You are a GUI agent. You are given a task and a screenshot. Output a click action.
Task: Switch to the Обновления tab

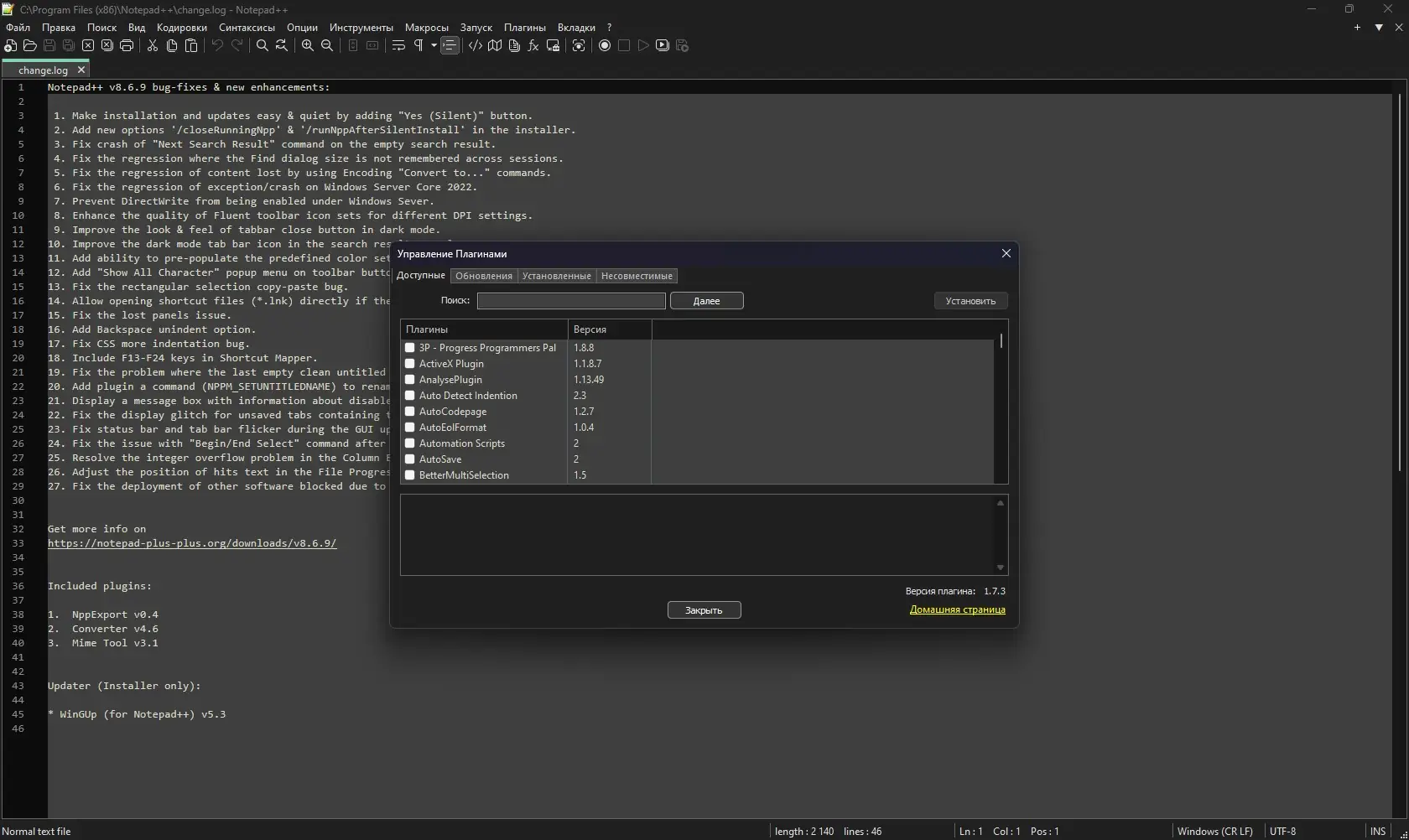(x=484, y=276)
